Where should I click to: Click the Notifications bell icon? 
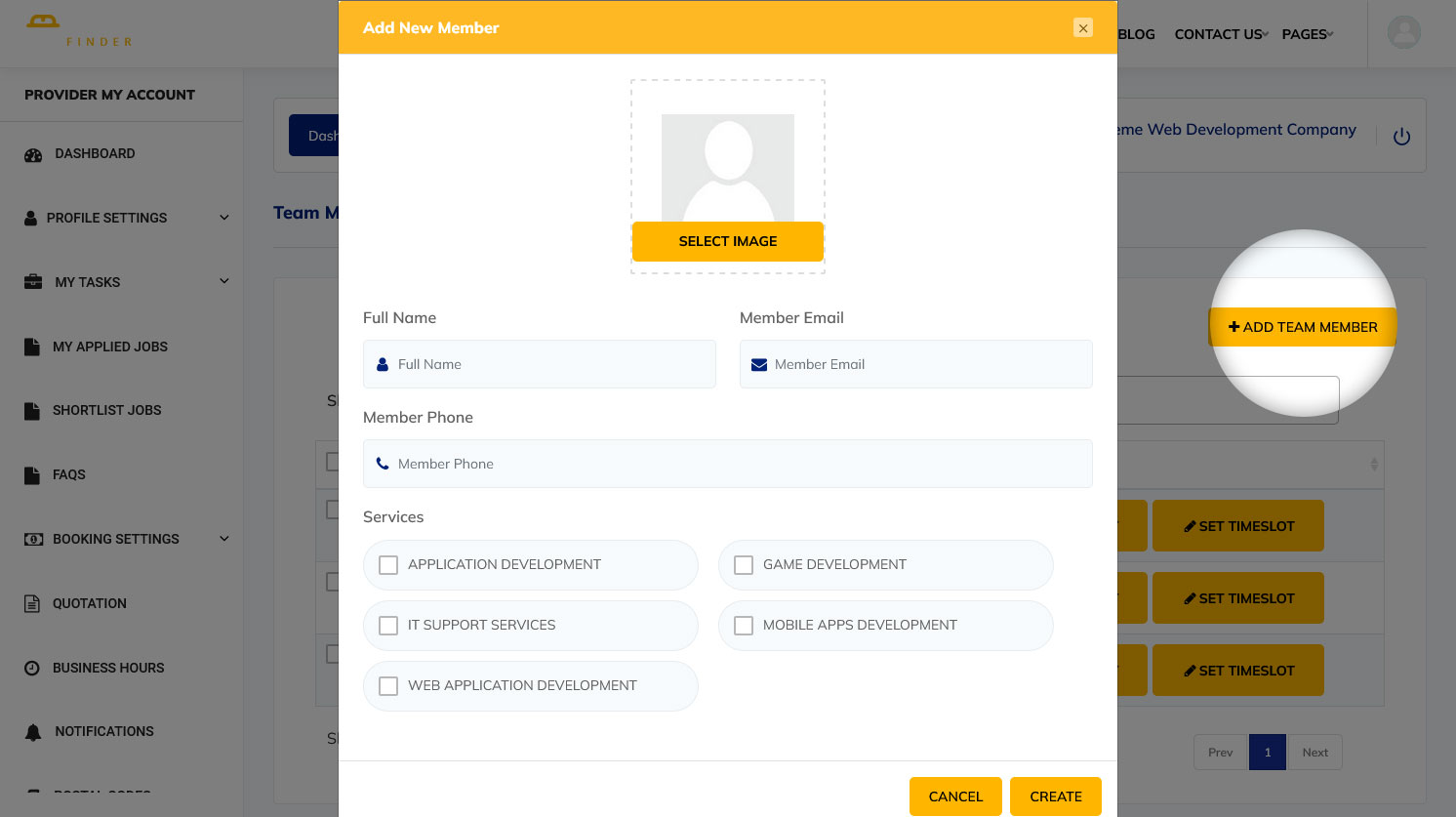click(x=33, y=732)
